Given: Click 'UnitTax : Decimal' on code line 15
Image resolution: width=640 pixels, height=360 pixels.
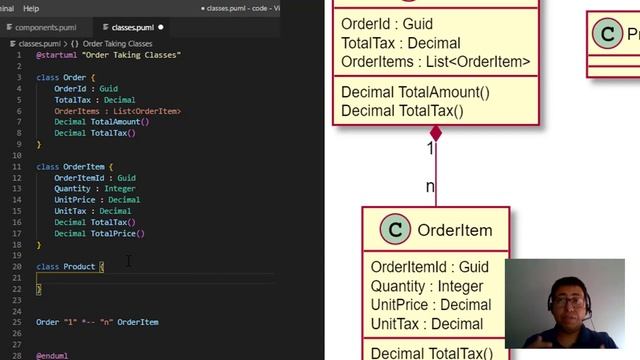Looking at the screenshot, I should click(x=93, y=211).
